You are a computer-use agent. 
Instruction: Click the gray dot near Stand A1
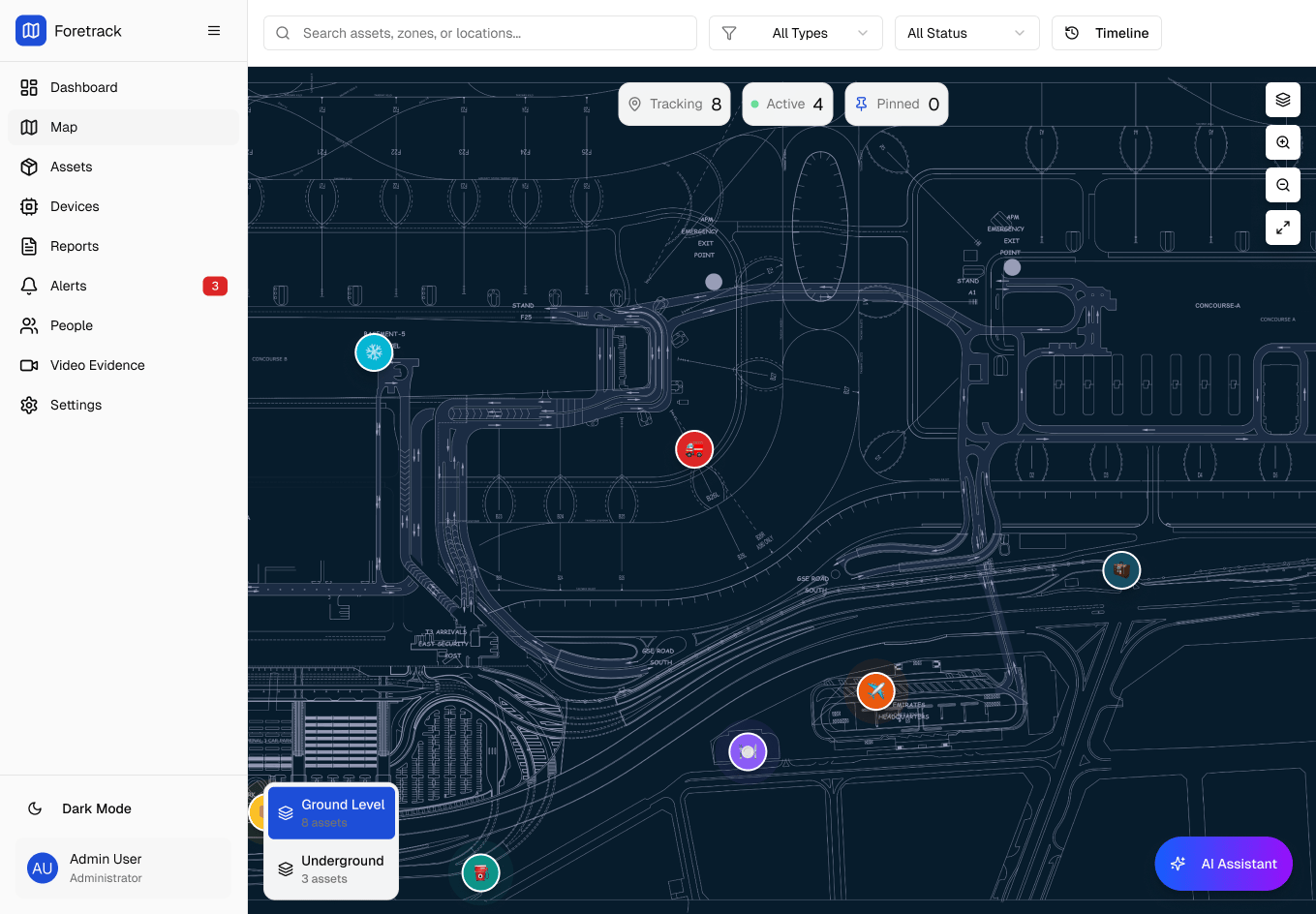click(x=1012, y=267)
